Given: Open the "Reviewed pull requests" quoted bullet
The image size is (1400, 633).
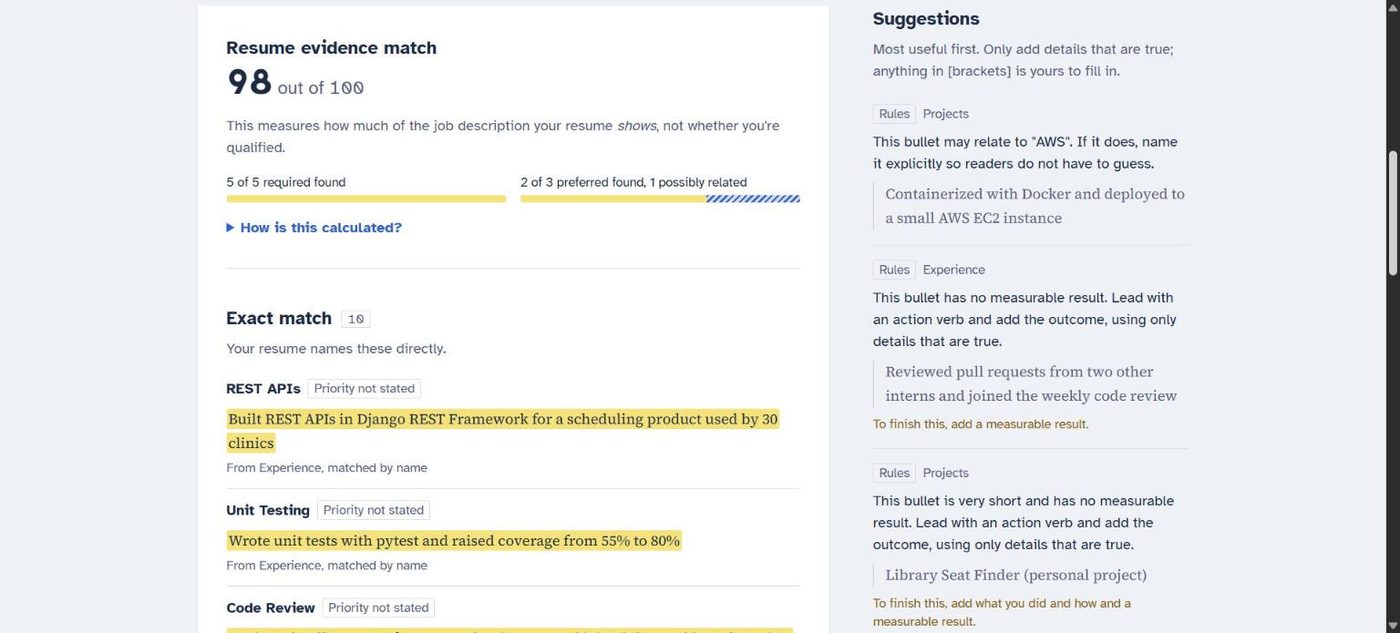Looking at the screenshot, I should (x=1031, y=384).
